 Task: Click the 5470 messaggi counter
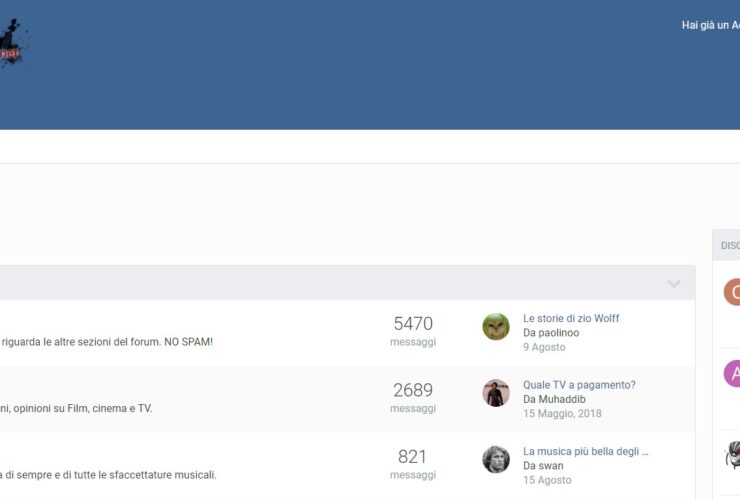(x=413, y=324)
